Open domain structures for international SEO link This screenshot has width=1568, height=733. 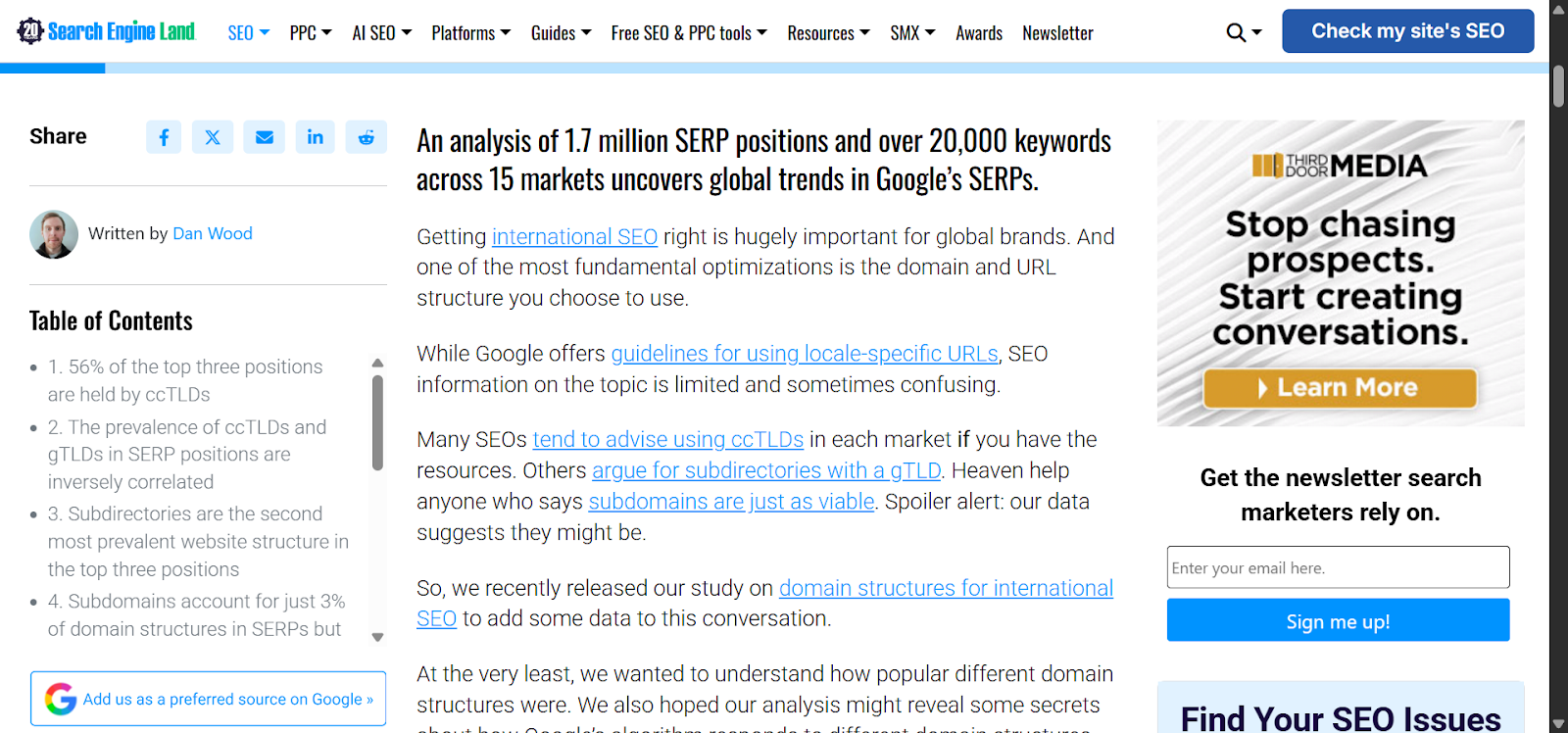click(x=765, y=604)
